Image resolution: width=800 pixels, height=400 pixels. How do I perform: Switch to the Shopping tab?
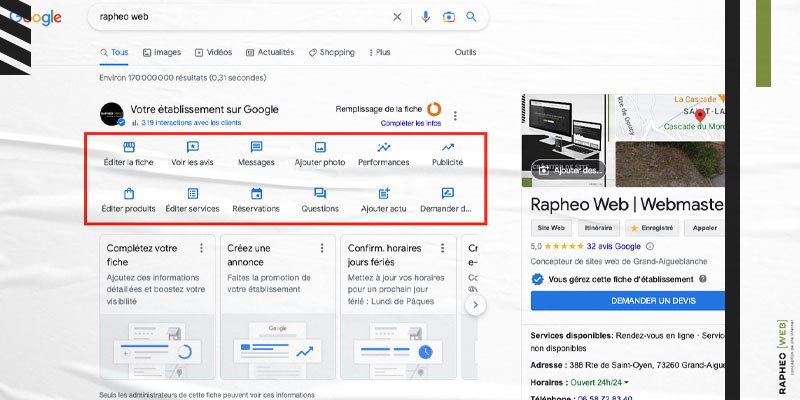[332, 52]
